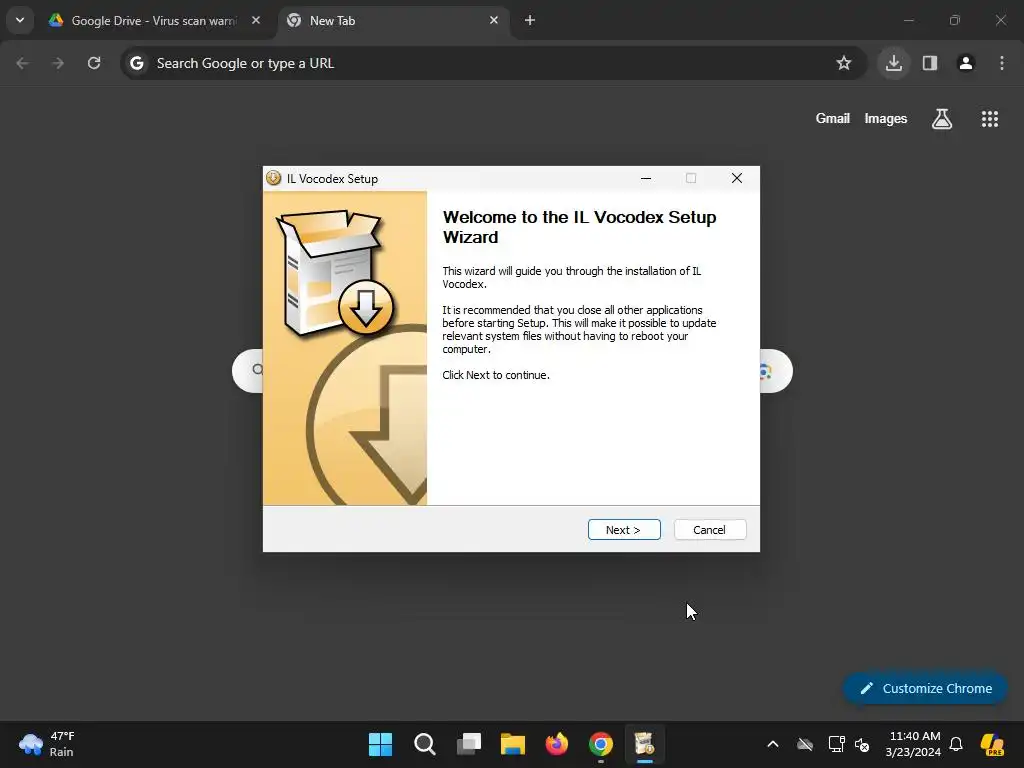Open the weather widget showing 47°F Rain
The height and width of the screenshot is (768, 1024).
47,744
